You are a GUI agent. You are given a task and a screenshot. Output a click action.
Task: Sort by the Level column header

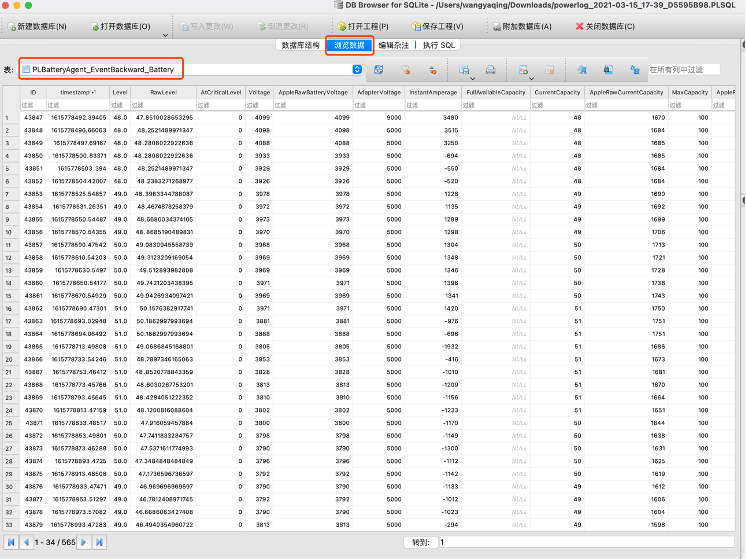pos(120,92)
